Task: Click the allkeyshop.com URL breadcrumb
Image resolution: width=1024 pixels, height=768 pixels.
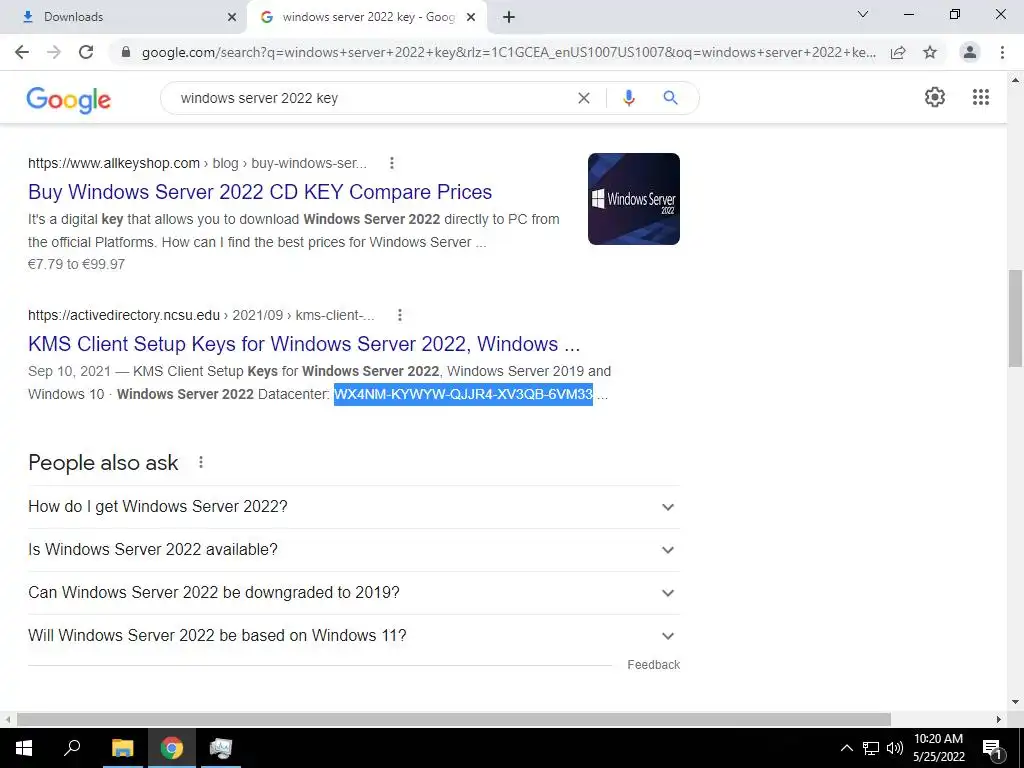Action: click(197, 163)
